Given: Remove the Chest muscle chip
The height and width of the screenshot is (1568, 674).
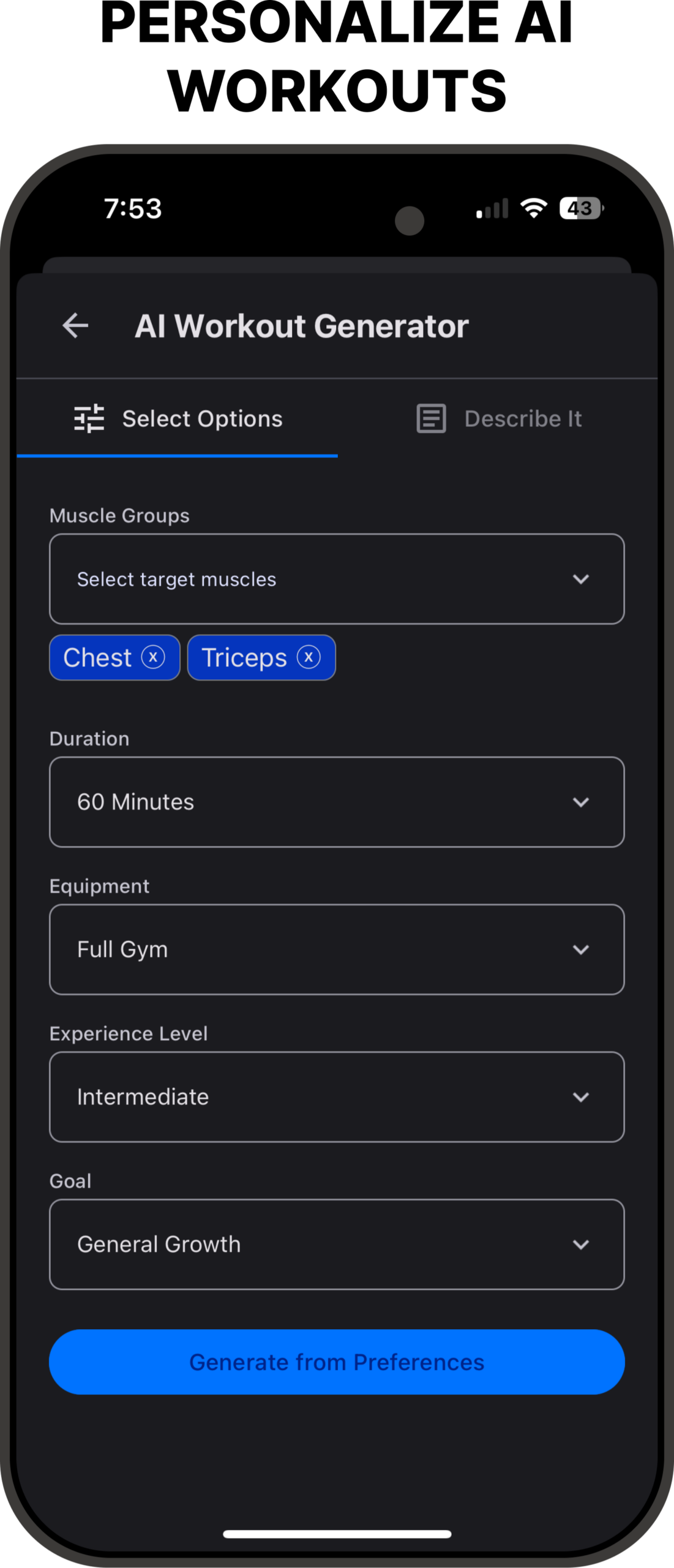Looking at the screenshot, I should 153,657.
